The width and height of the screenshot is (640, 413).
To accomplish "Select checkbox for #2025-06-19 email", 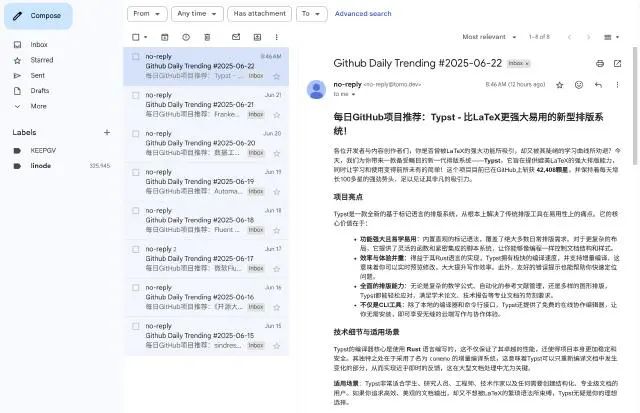I will (136, 172).
